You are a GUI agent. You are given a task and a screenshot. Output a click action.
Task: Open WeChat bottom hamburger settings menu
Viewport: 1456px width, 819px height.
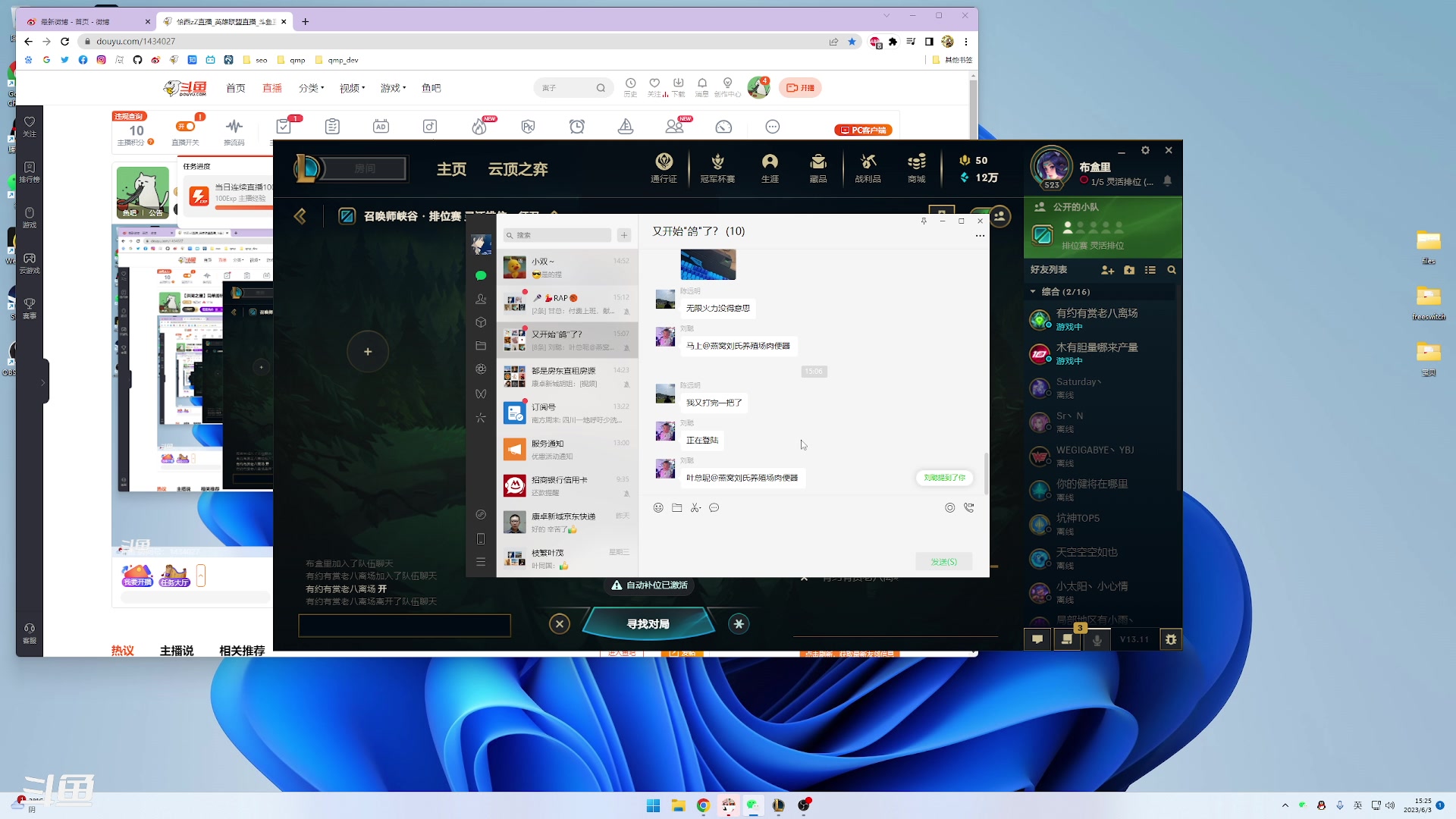click(481, 562)
